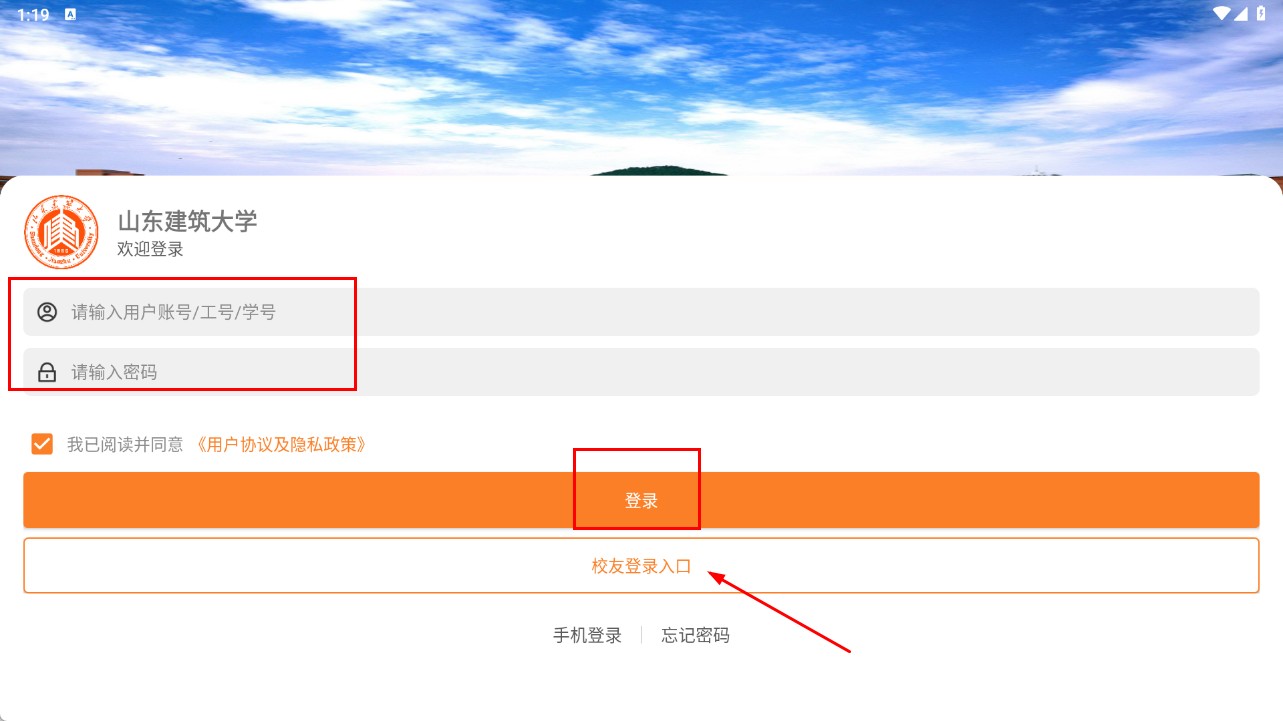Tap the 我已阅读并同意 label text
Image resolution: width=1283 pixels, height=721 pixels.
(125, 445)
